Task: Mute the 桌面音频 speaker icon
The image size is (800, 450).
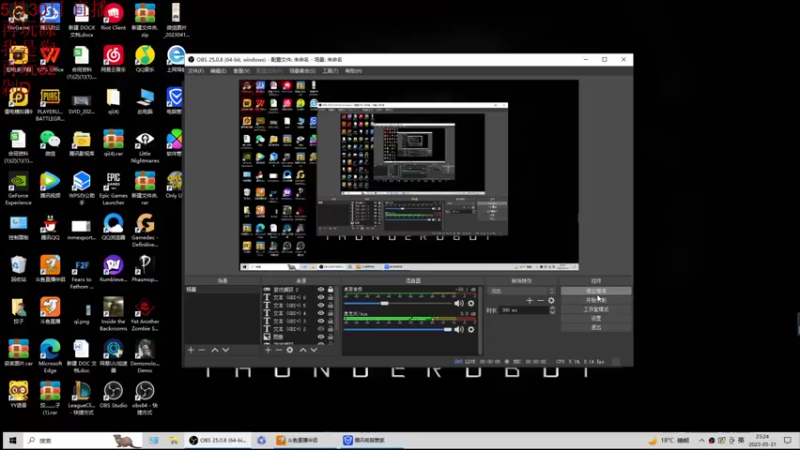Action: [x=459, y=304]
